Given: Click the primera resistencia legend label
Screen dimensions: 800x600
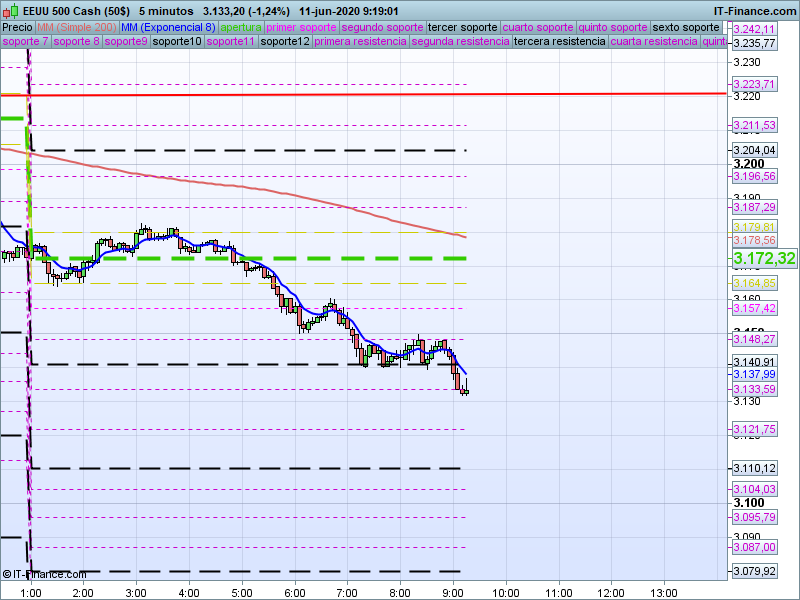Looking at the screenshot, I should (360, 42).
